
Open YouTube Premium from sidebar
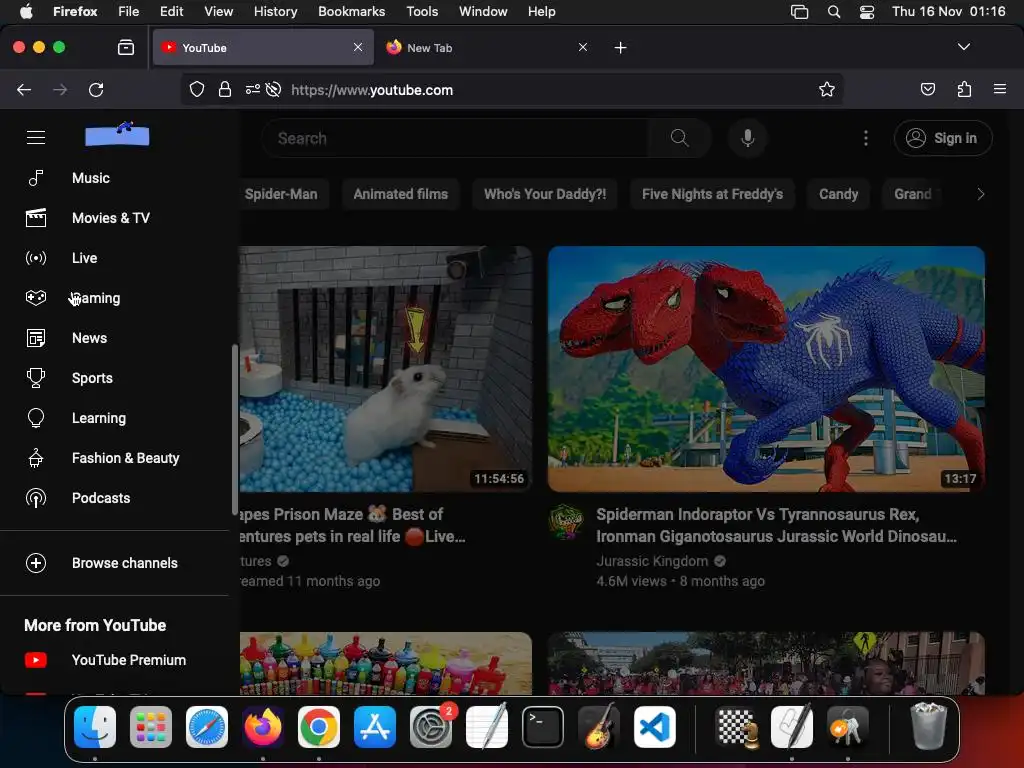(x=129, y=660)
